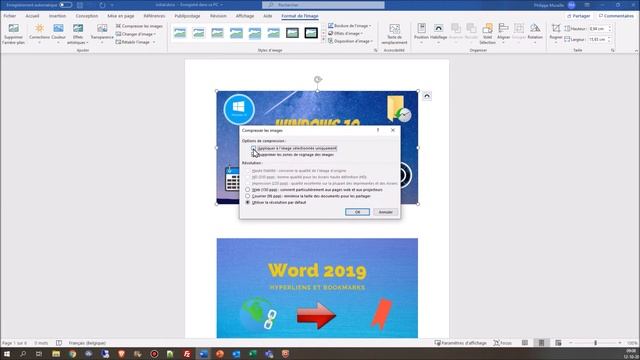Screen dimensions: 640x360
Task: Click the Partager button
Action: pos(578,16)
